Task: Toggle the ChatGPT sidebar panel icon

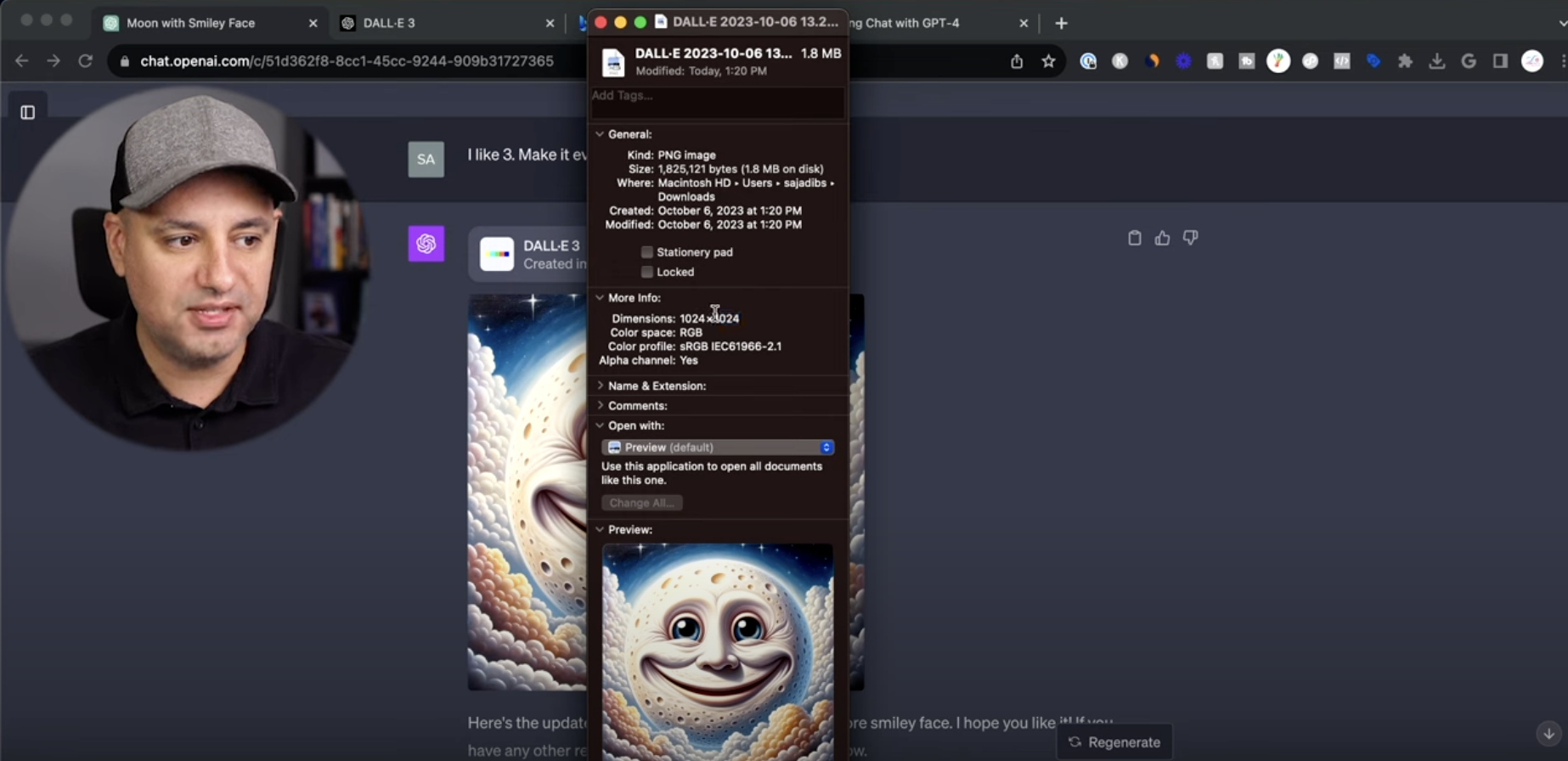Action: [x=27, y=112]
